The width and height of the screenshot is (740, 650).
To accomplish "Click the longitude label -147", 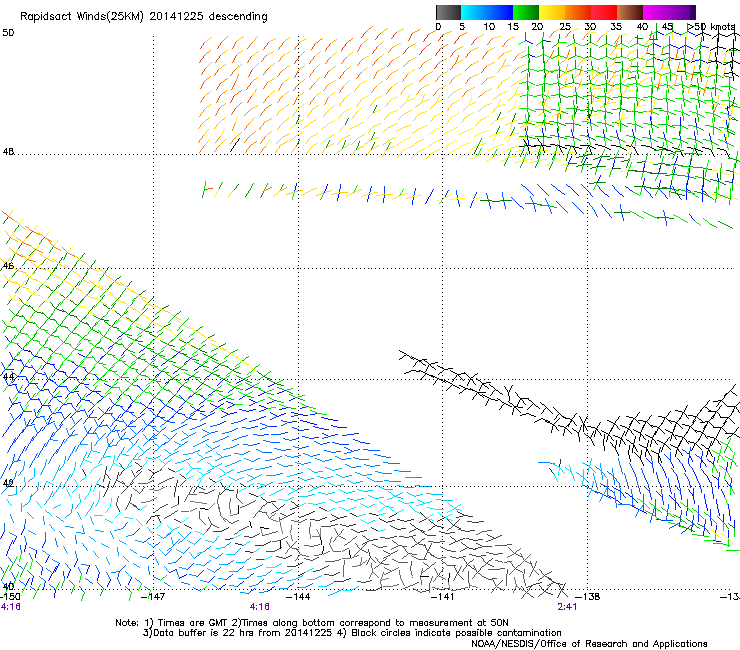I will click(x=153, y=597).
